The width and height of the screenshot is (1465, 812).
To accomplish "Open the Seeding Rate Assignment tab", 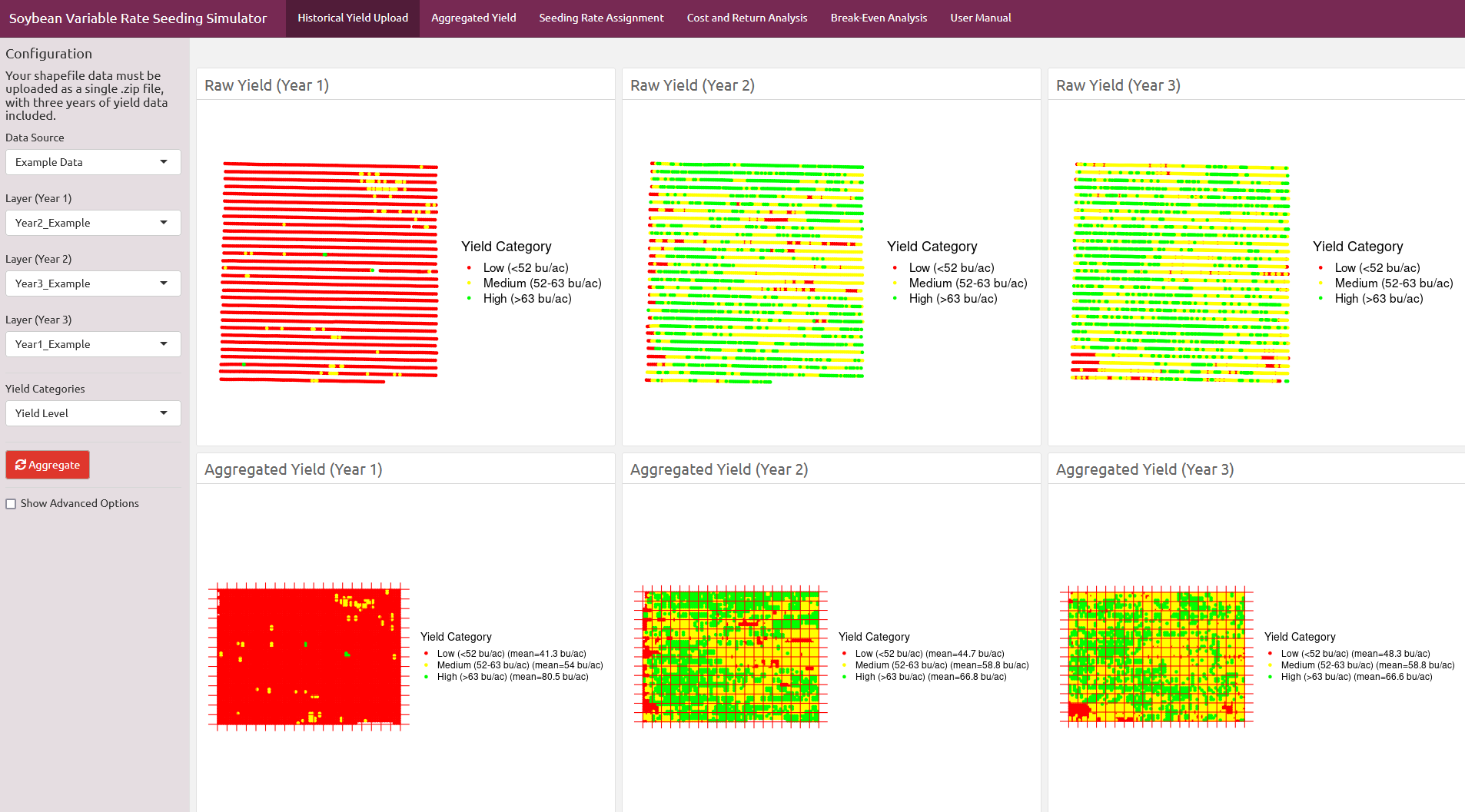I will [601, 18].
